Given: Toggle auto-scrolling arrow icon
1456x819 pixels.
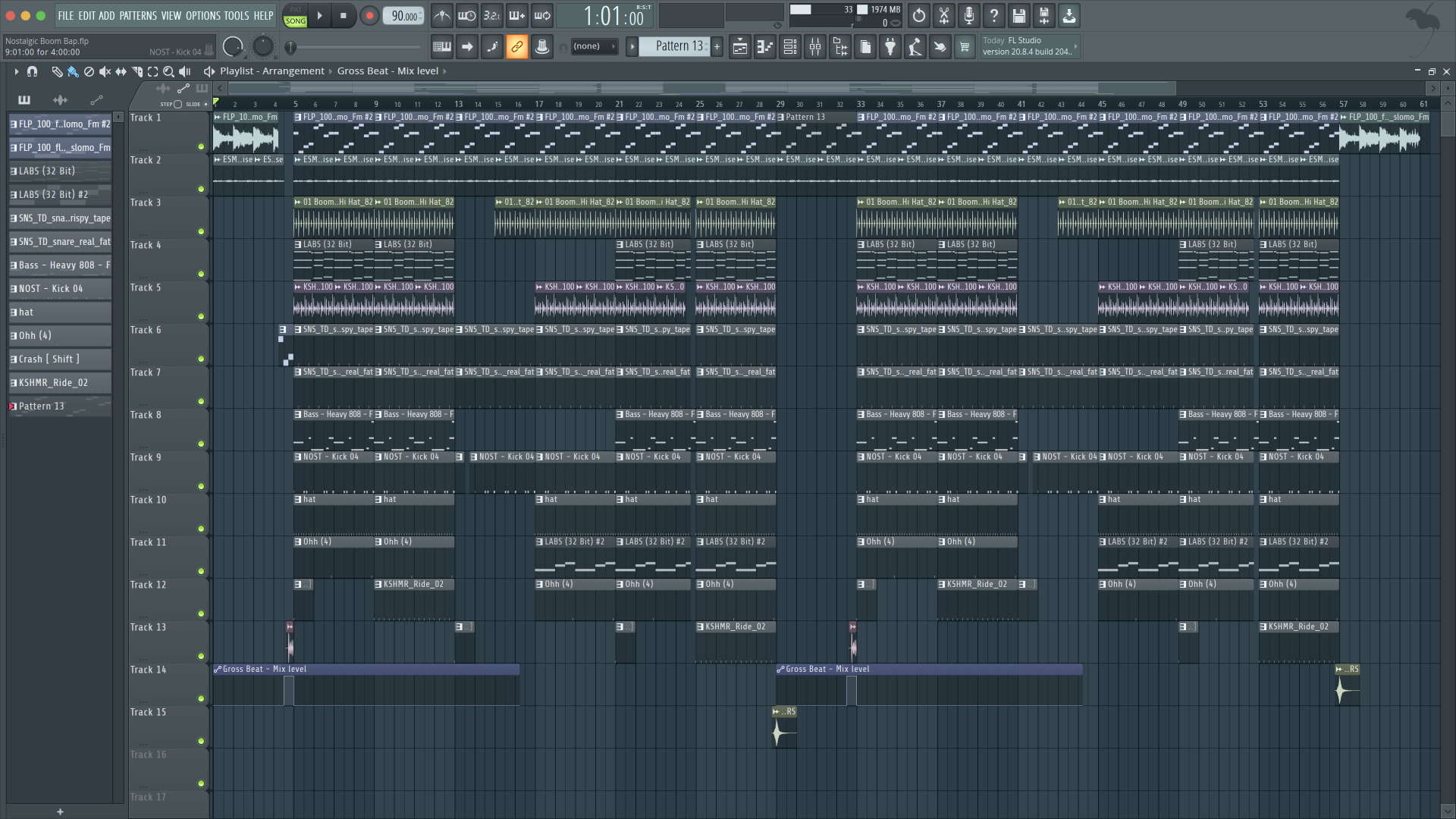Looking at the screenshot, I should (467, 47).
